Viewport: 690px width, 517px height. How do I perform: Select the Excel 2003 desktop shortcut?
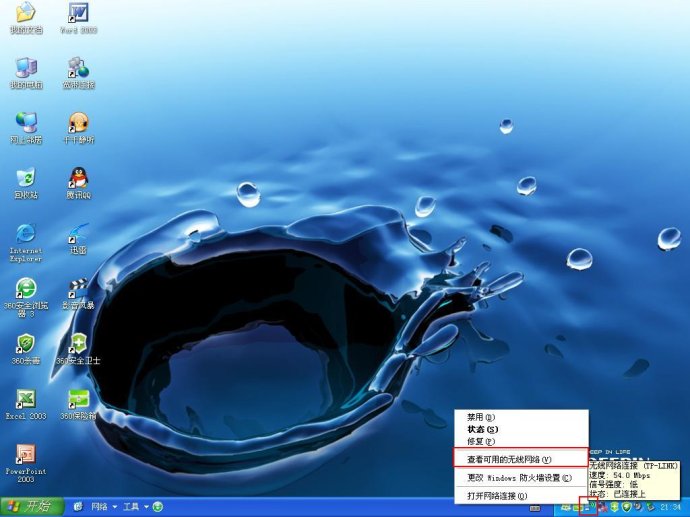tap(26, 404)
